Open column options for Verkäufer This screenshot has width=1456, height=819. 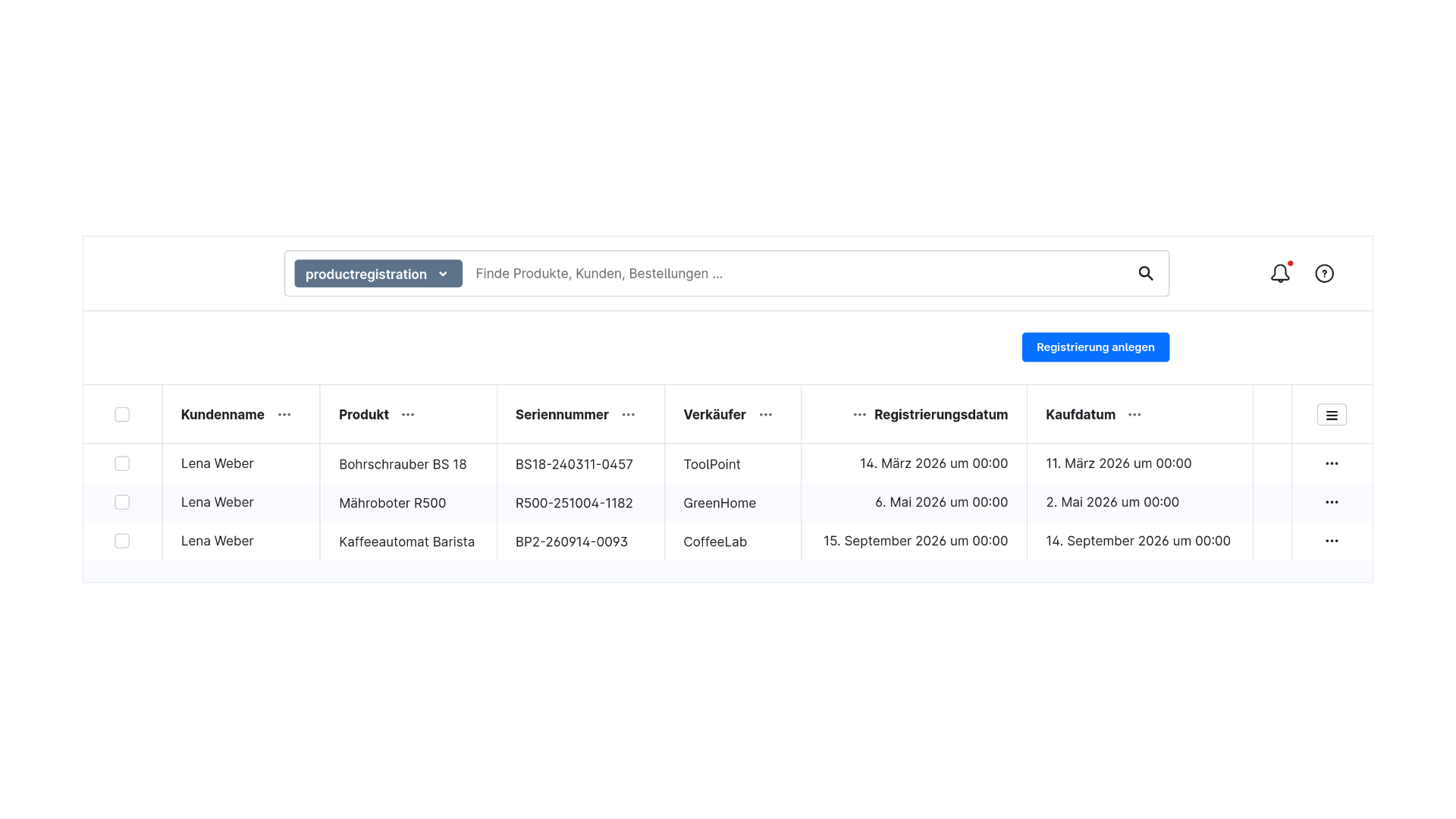[x=766, y=415]
